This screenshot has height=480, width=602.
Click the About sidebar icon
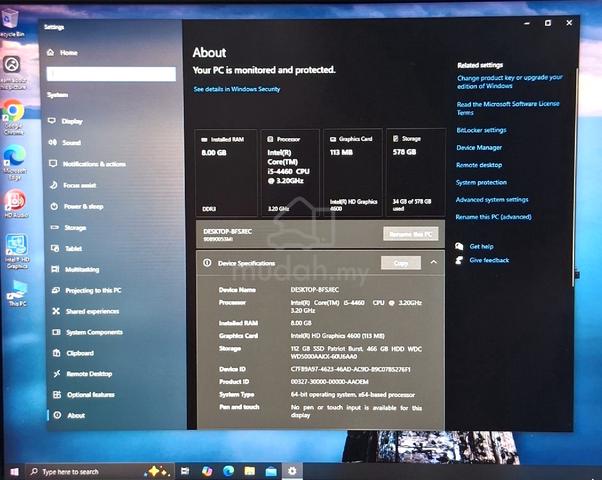tap(57, 415)
